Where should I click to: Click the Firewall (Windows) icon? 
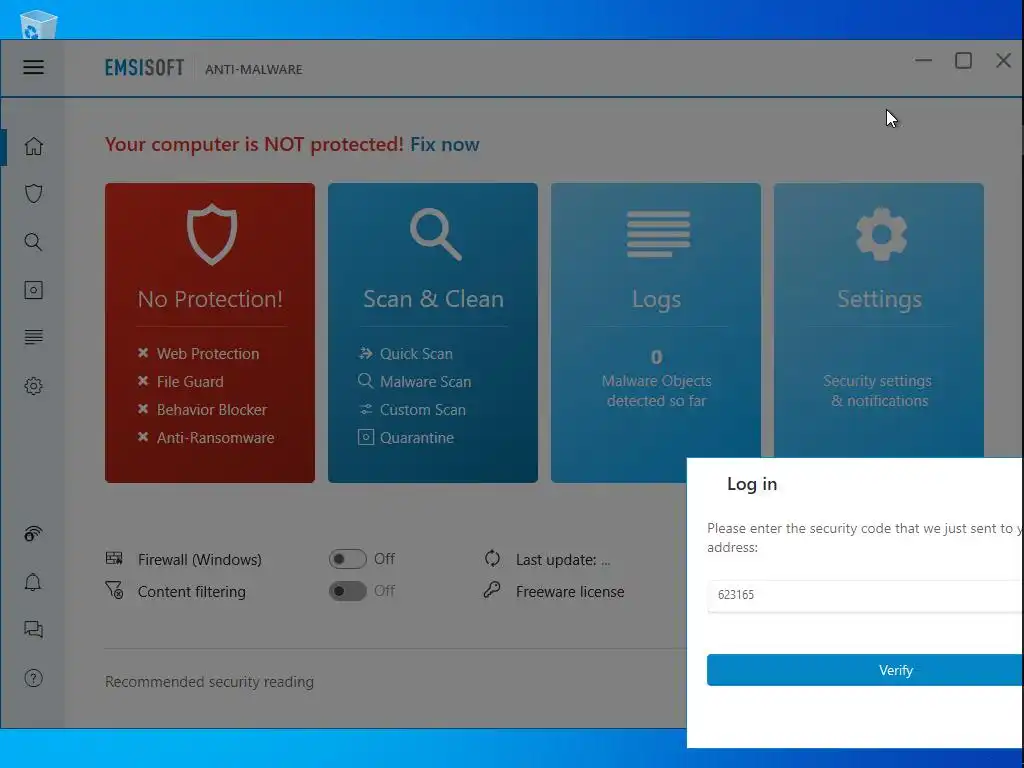114,558
